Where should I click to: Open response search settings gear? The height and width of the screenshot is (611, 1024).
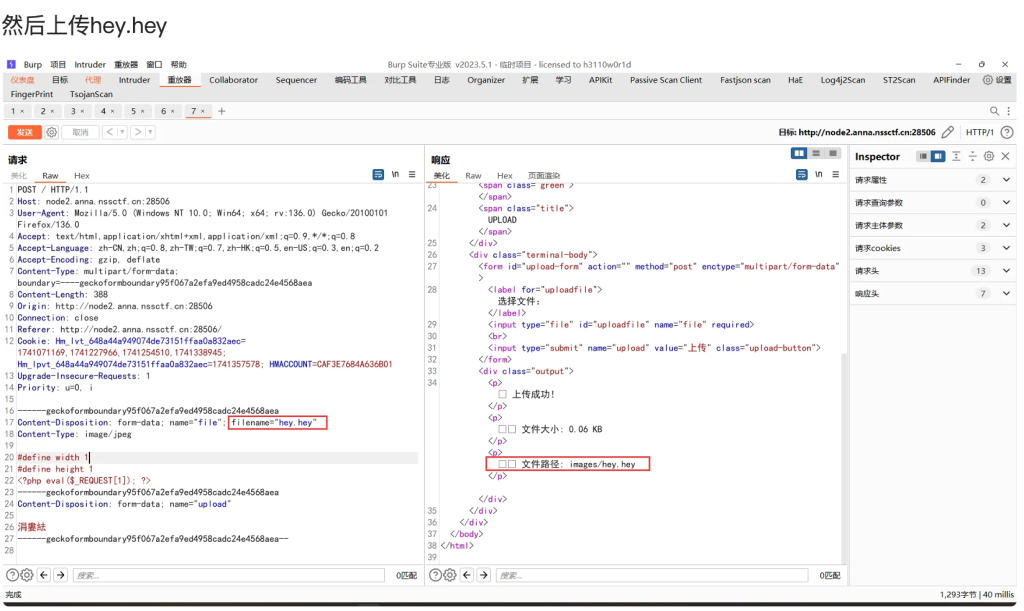[x=450, y=575]
